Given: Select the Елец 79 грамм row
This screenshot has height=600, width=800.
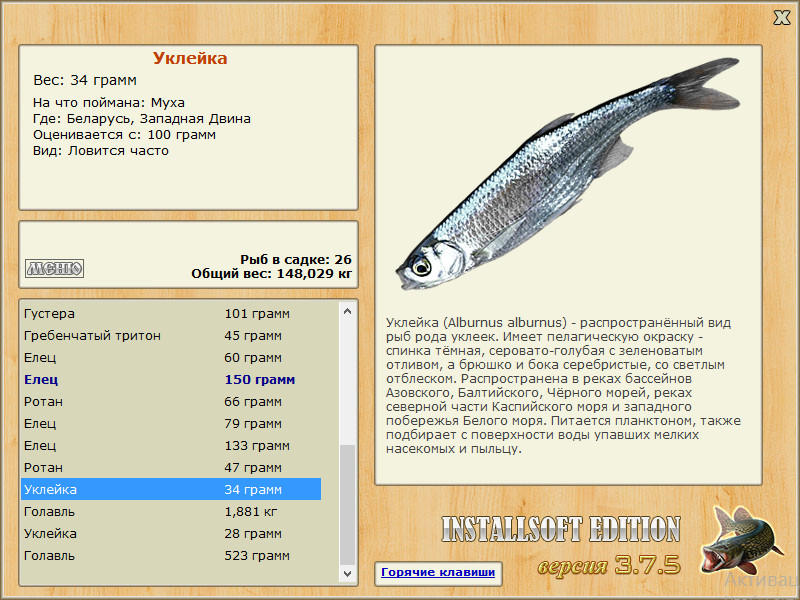Looking at the screenshot, I should click(x=171, y=423).
